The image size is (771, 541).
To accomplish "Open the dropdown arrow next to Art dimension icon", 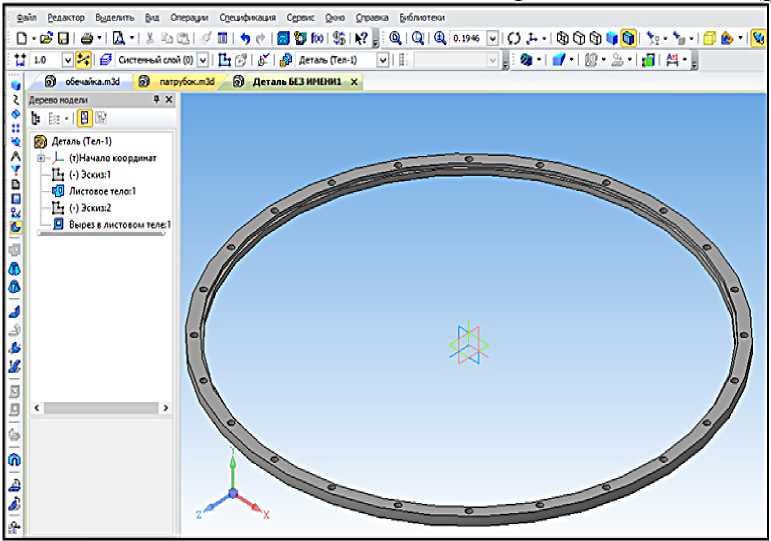I will [x=684, y=60].
